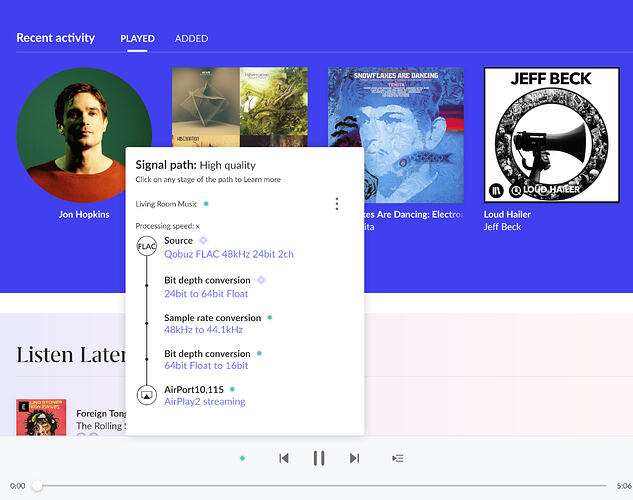
Task: Click the AirPort10,115 stage label
Action: coord(194,389)
